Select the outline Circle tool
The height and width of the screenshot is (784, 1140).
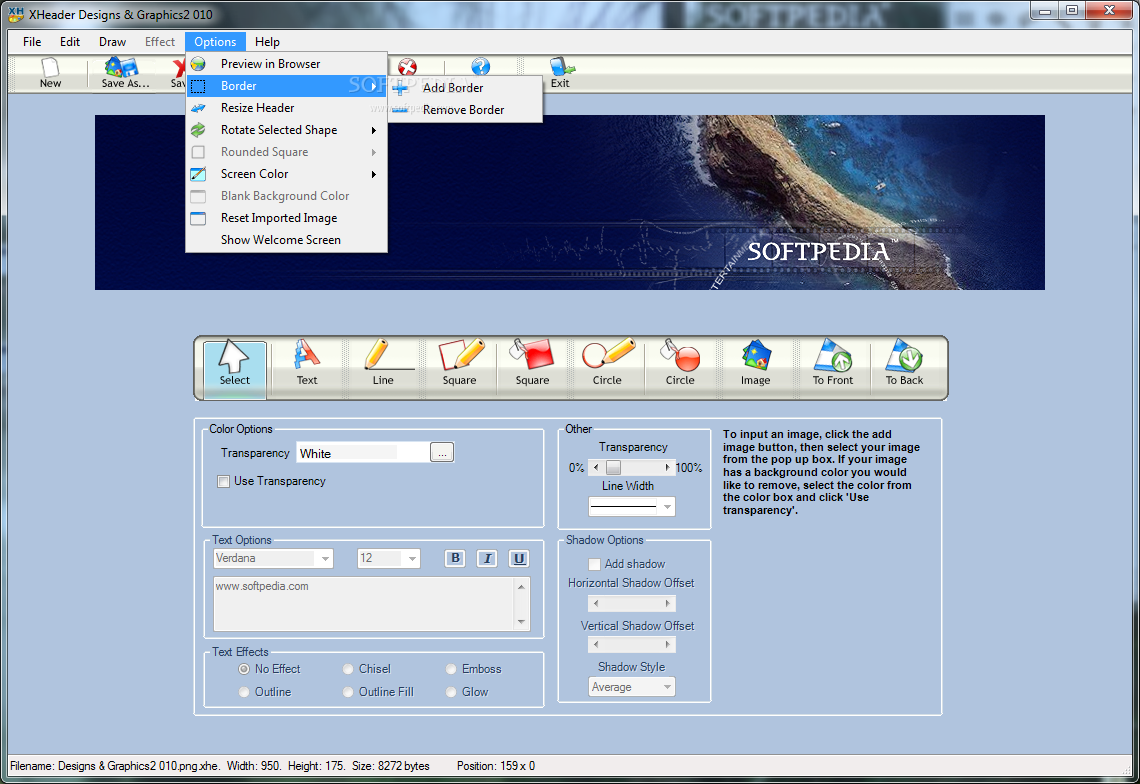coord(607,363)
